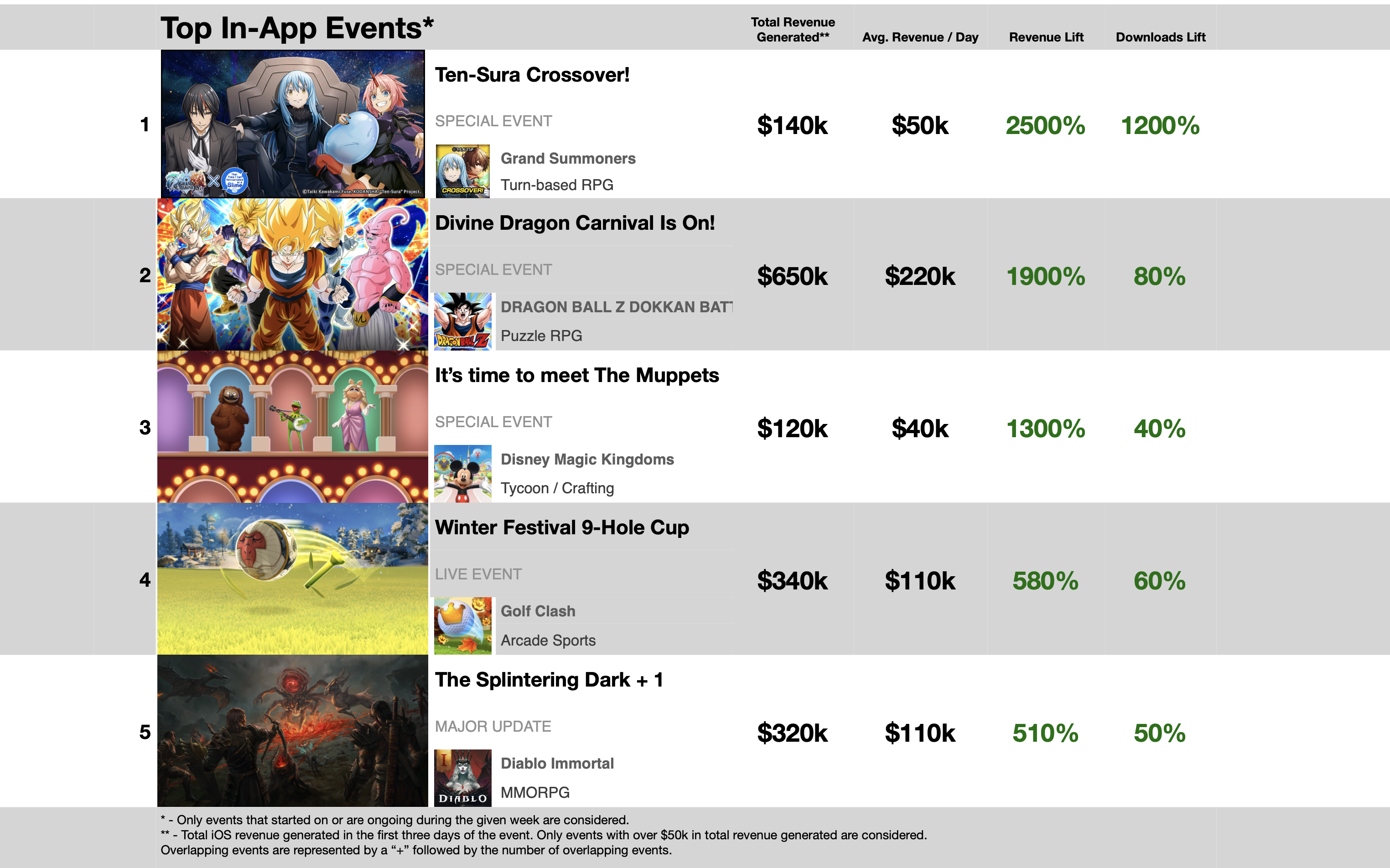Click the Disney Magic Kingdoms Mickey icon

[463, 471]
